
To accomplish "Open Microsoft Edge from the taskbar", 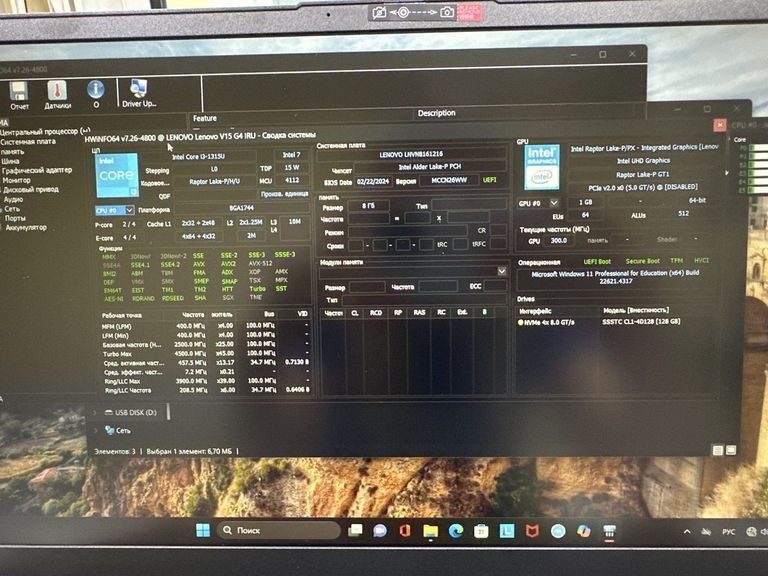I will pyautogui.click(x=456, y=530).
